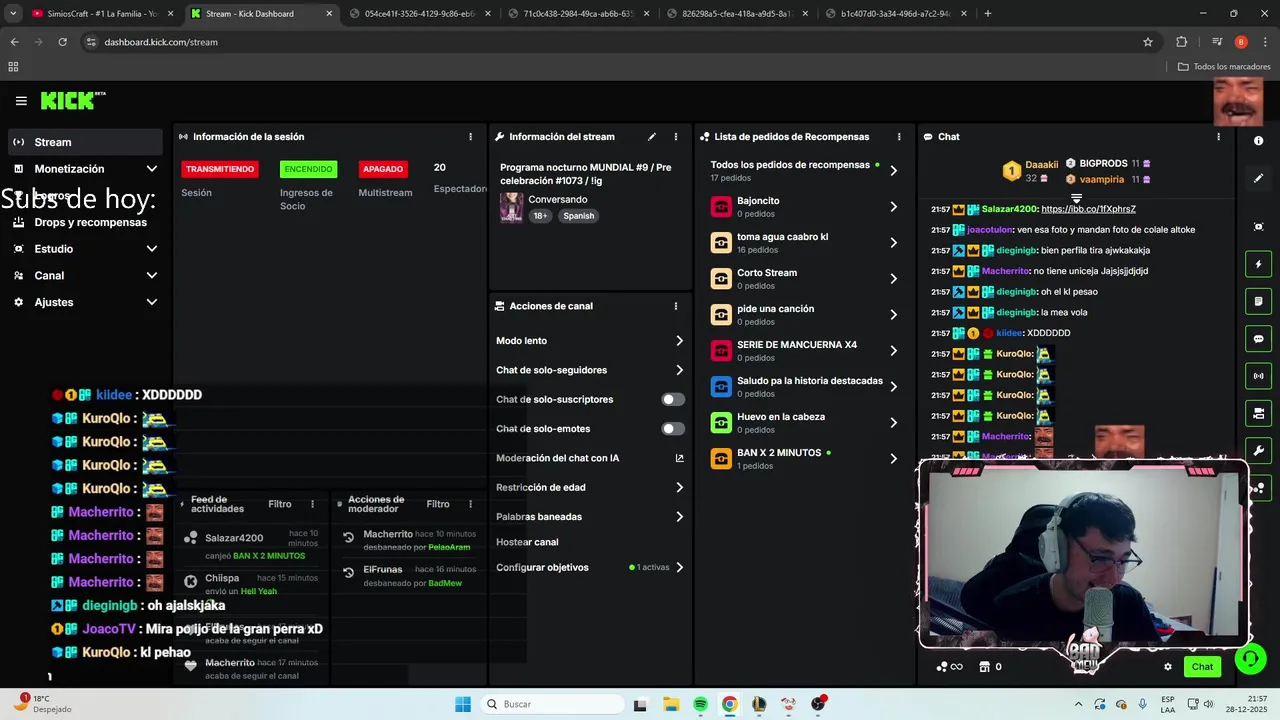The image size is (1280, 720).
Task: Open Feed de actividades options menu
Action: 312,504
